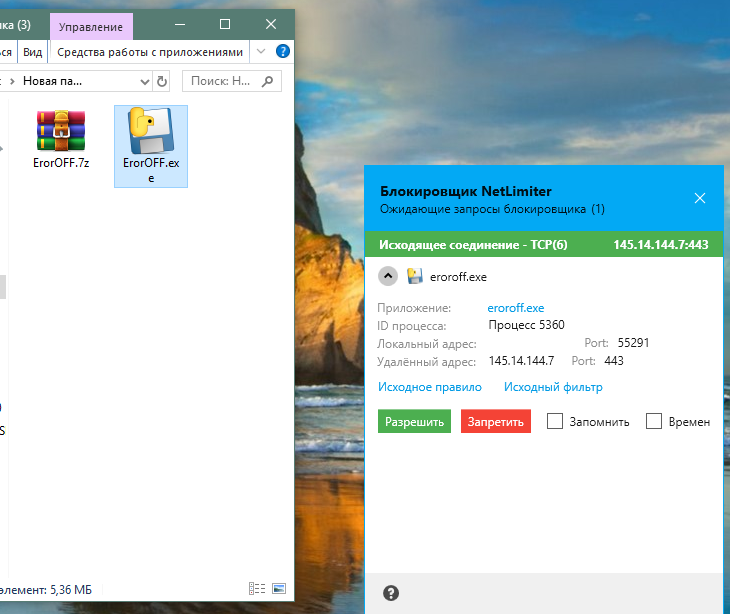Open NetLimiter help question mark icon
Screen dimensions: 730x614
(x=391, y=593)
